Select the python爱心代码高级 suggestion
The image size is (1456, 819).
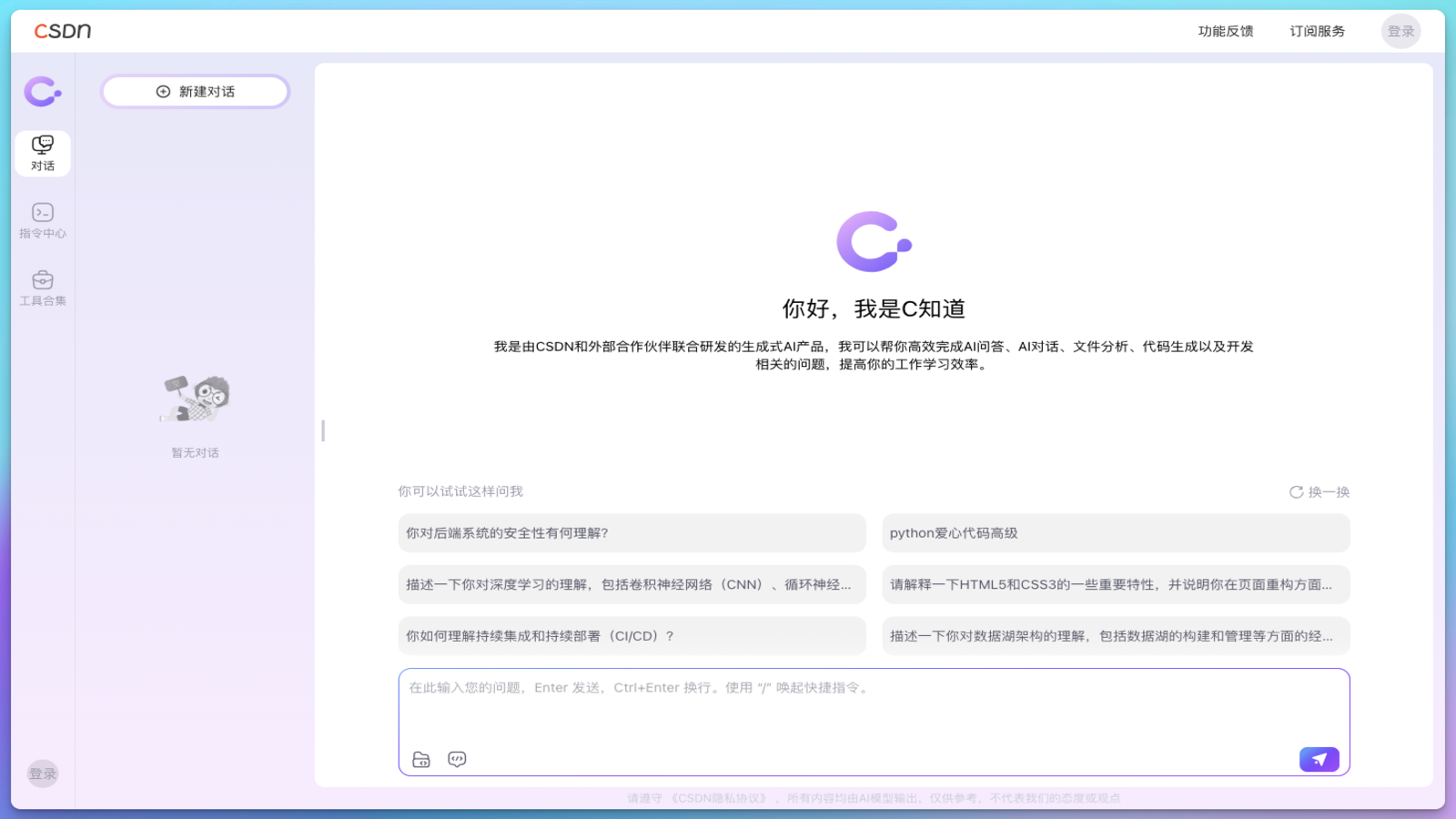click(1116, 533)
